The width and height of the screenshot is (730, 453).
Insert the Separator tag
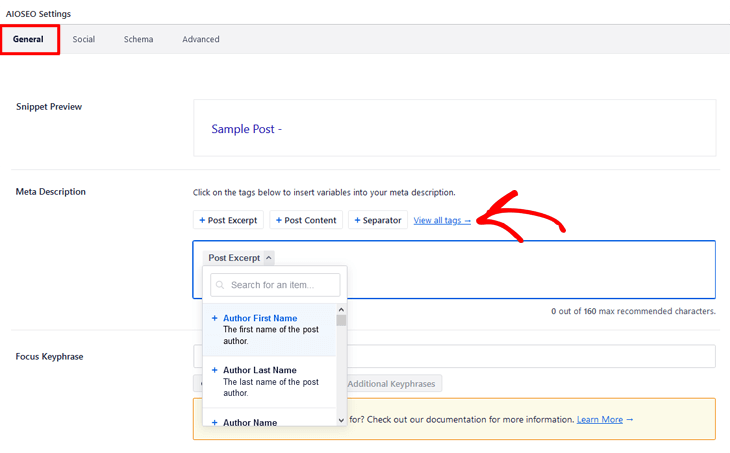(x=378, y=220)
